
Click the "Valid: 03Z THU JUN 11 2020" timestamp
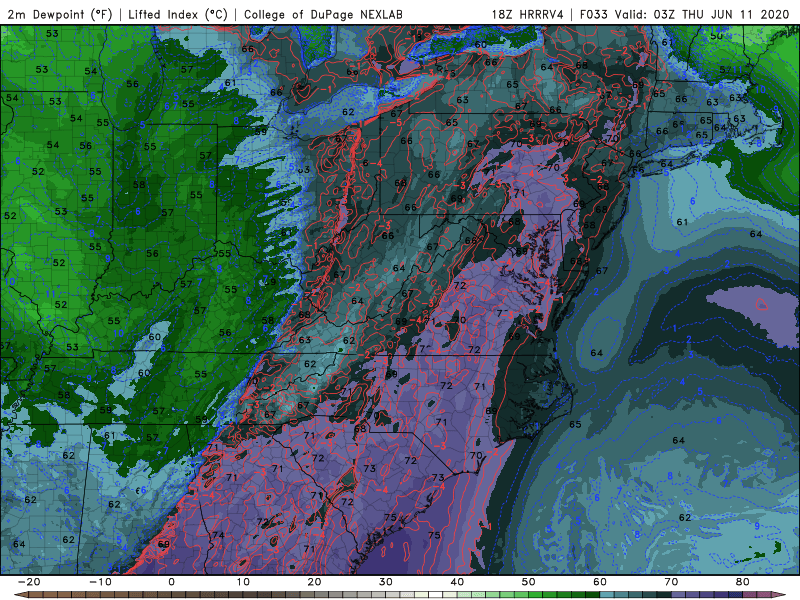point(702,14)
